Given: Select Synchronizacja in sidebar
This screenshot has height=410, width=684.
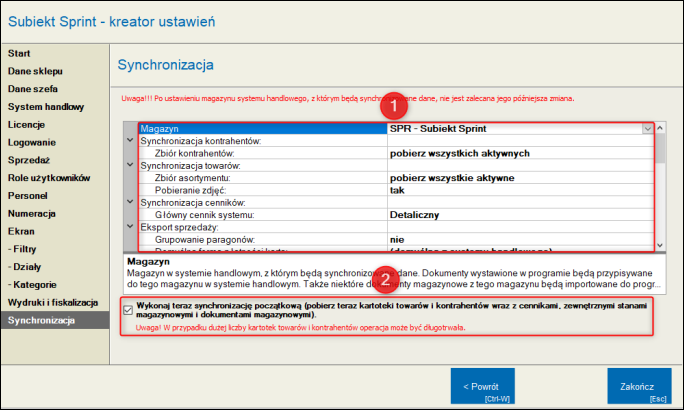Looking at the screenshot, I should click(x=55, y=320).
